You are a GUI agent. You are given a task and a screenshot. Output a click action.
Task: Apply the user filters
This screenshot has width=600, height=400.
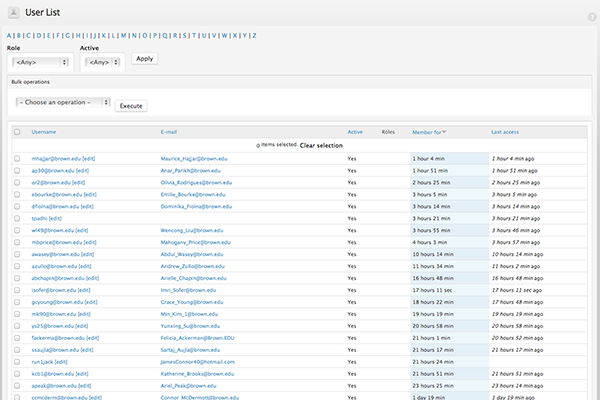coord(145,59)
